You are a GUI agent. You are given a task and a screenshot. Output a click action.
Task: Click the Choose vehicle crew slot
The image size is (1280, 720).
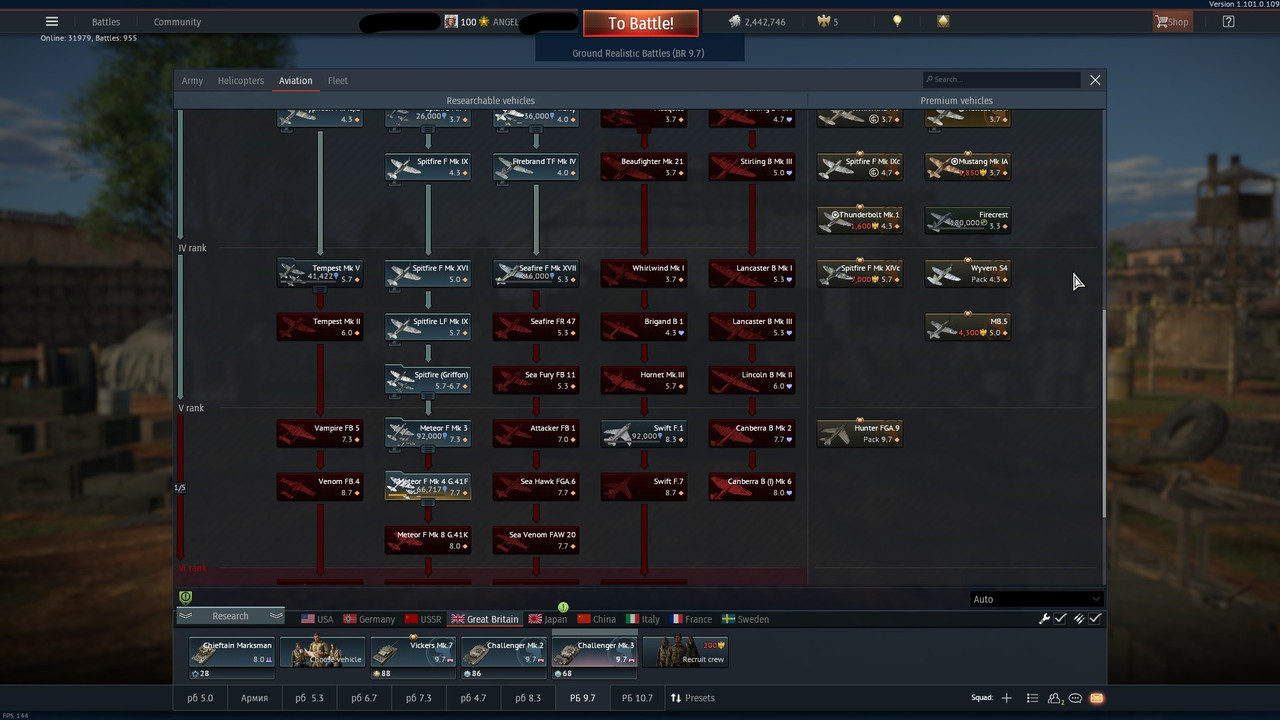[x=323, y=651]
